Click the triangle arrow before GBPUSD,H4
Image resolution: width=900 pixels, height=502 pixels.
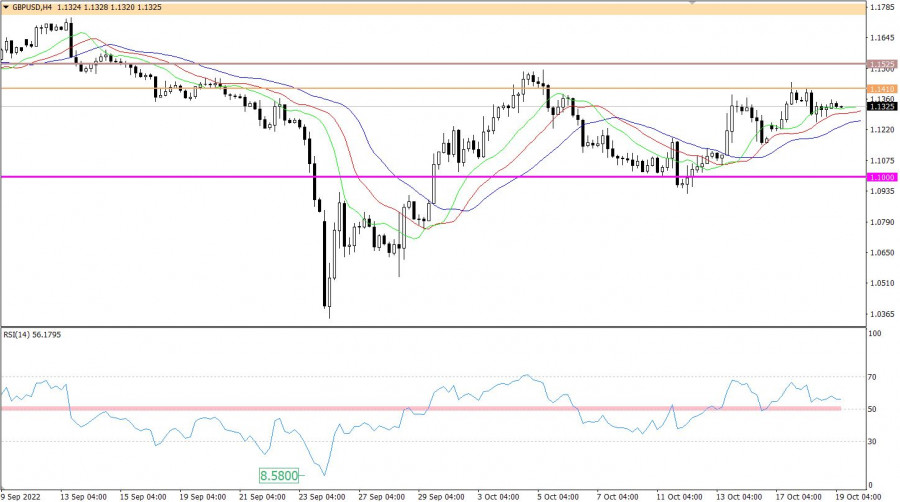[x=5, y=7]
